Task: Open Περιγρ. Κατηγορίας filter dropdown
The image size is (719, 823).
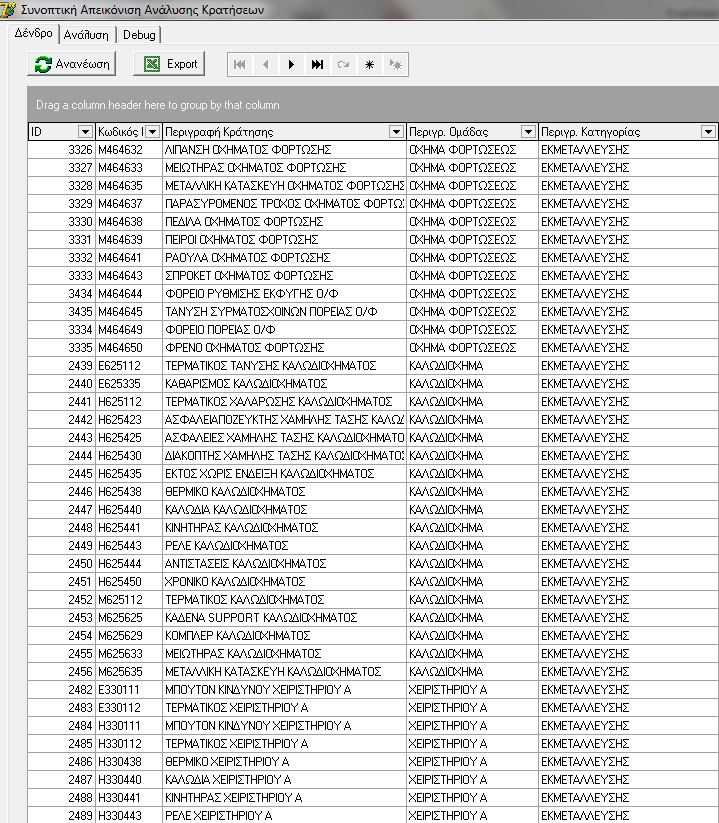Action: (x=709, y=132)
